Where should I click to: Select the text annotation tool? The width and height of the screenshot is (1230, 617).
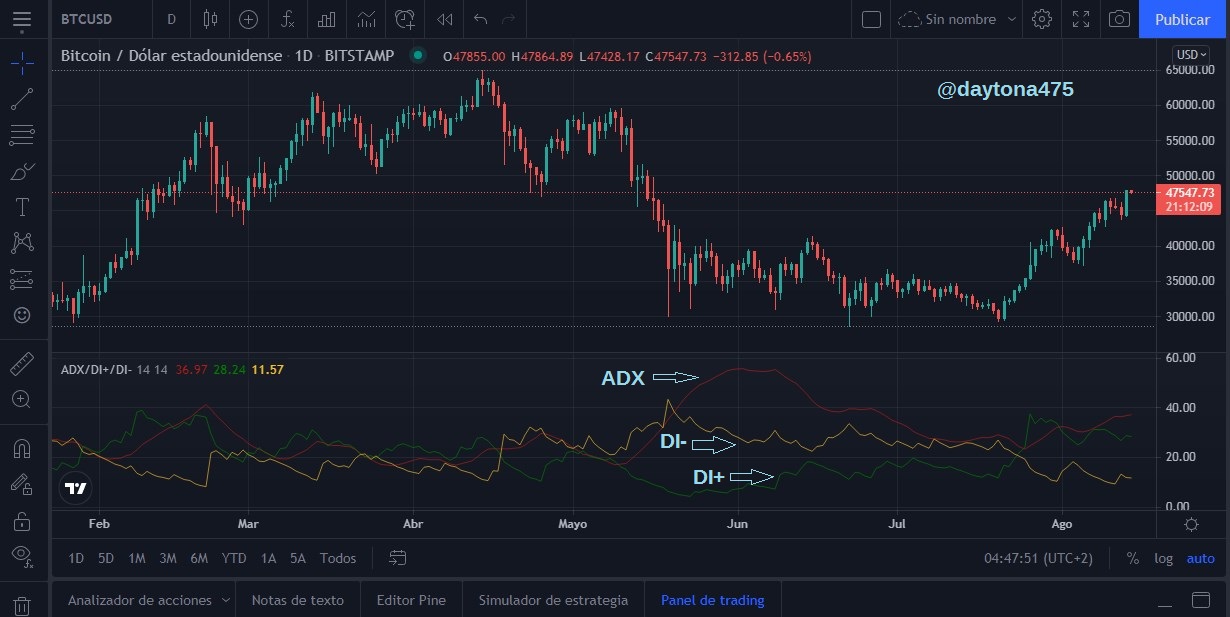pos(22,207)
